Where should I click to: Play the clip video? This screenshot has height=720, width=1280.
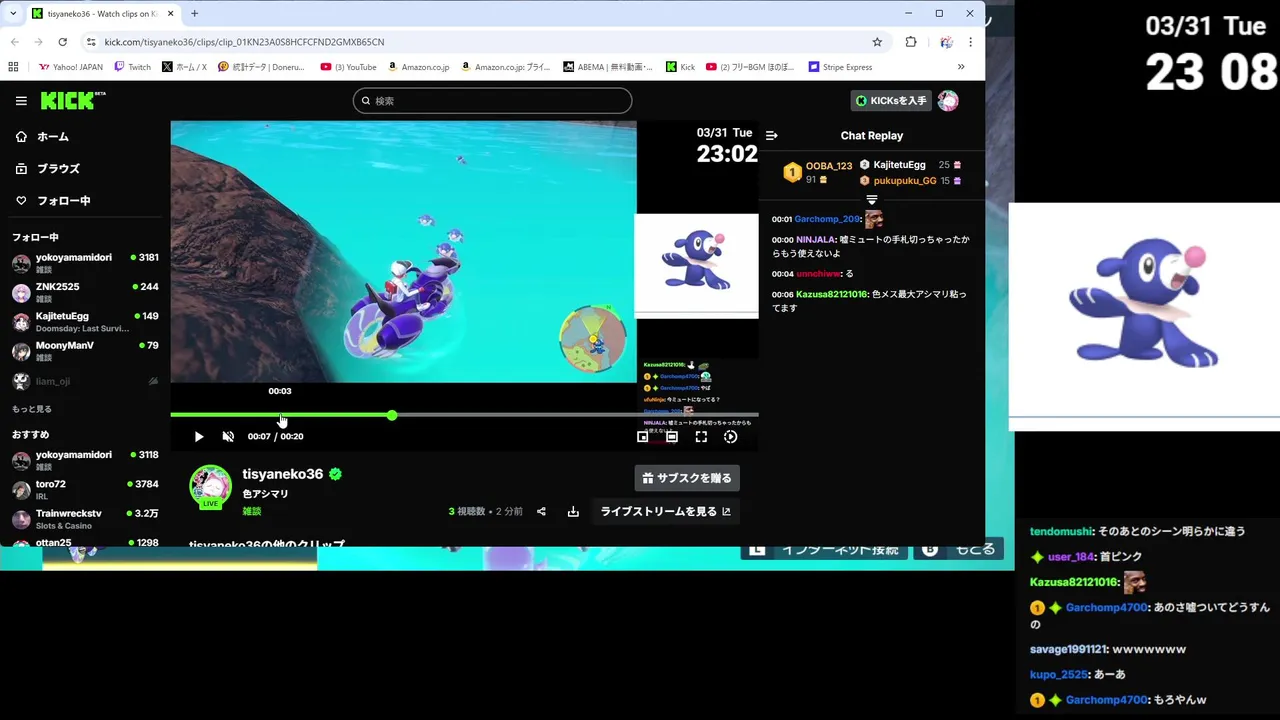(x=198, y=437)
